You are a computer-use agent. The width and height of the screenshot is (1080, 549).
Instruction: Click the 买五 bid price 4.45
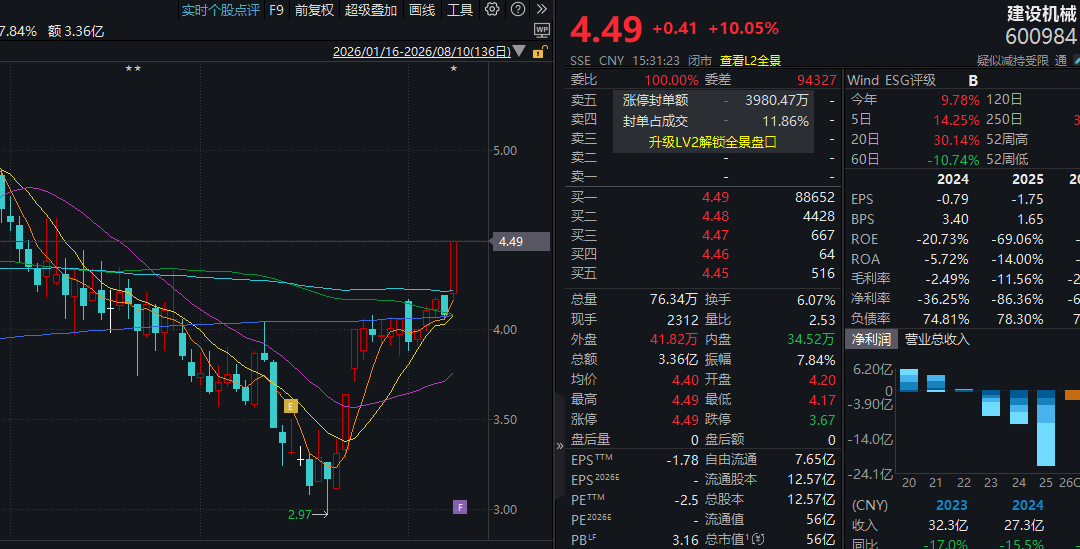click(715, 273)
